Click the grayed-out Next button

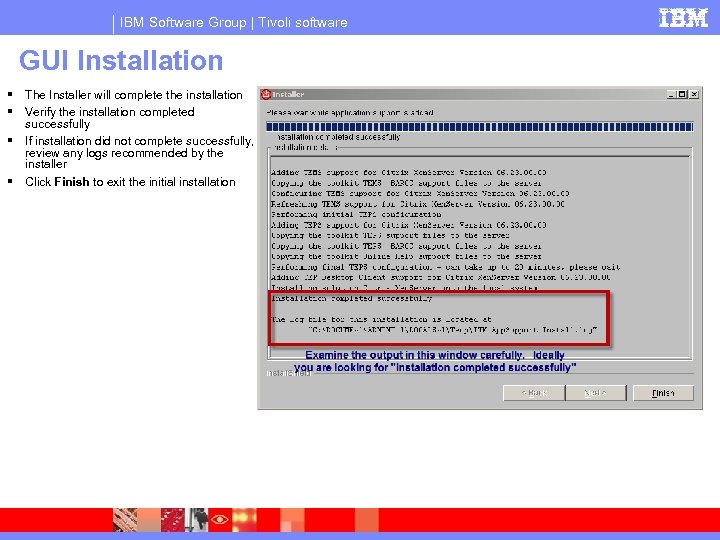596,393
